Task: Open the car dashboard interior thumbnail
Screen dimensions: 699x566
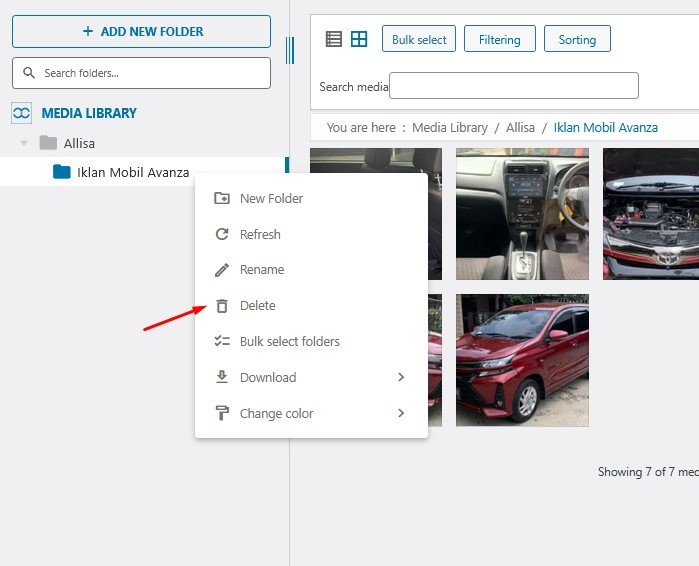Action: pos(522,214)
